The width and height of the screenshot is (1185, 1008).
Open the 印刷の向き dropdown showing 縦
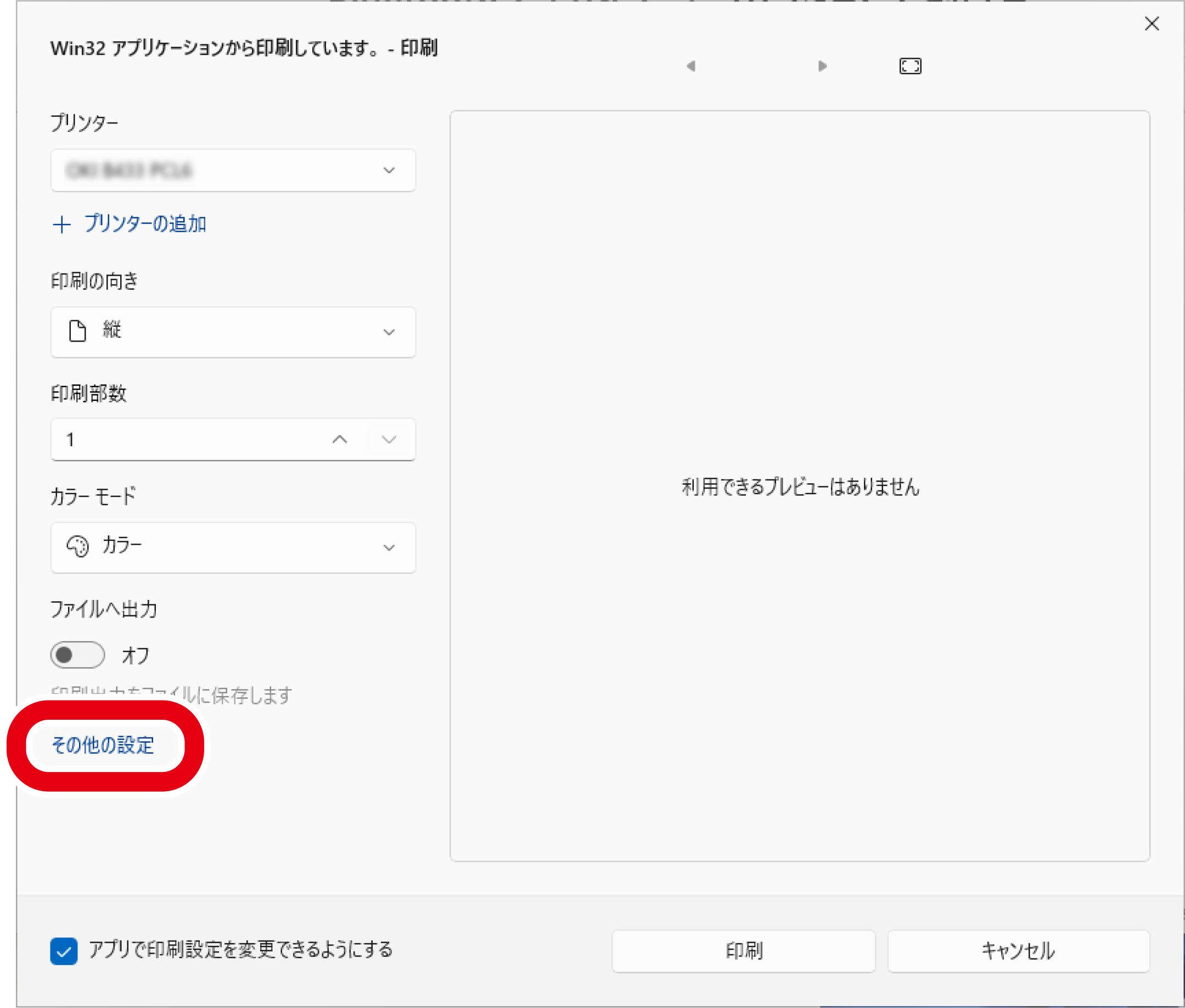click(x=233, y=332)
